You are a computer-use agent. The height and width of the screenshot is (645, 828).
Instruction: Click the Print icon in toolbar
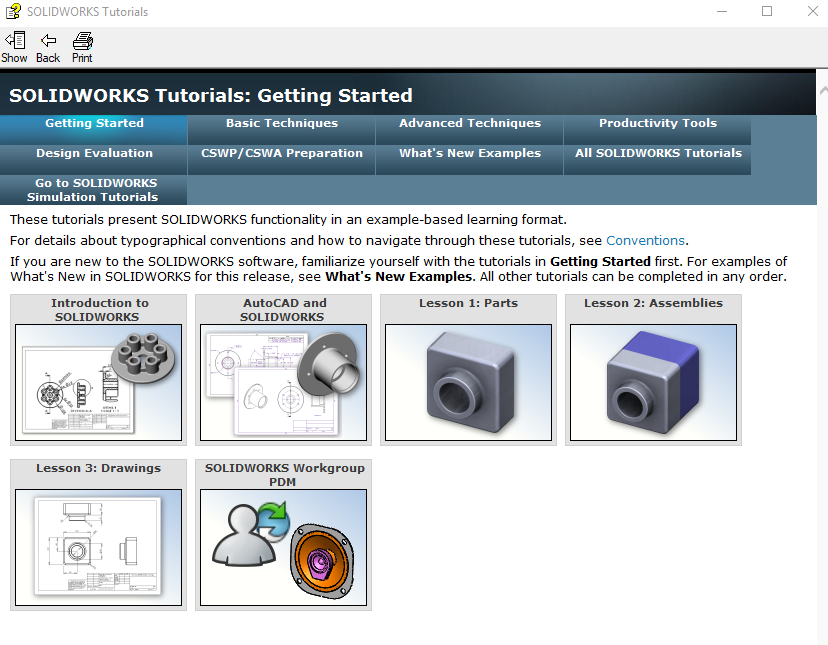tap(82, 40)
